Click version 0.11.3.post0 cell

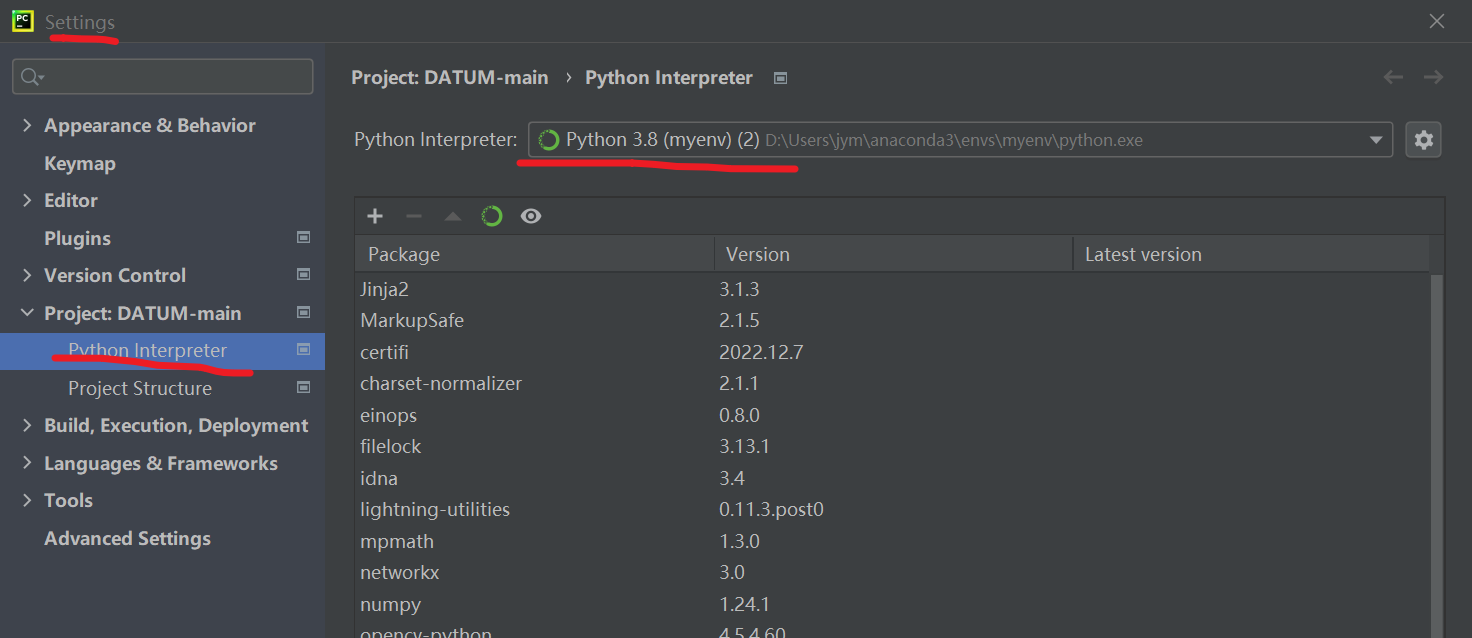click(x=771, y=509)
